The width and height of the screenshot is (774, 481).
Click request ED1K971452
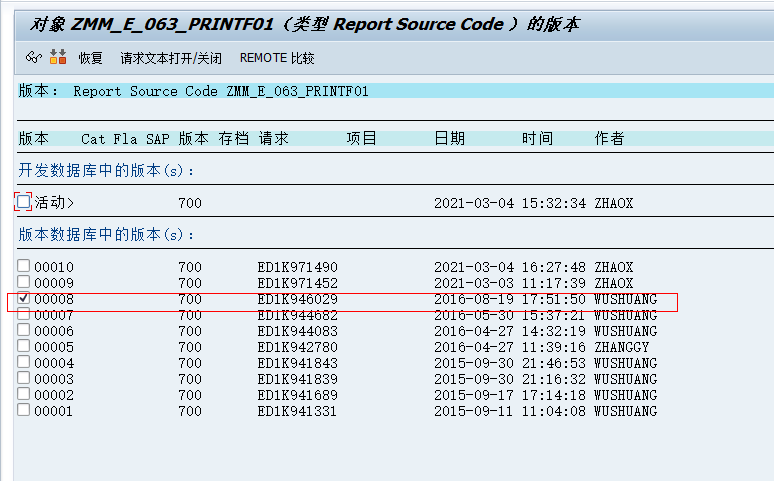(x=298, y=283)
